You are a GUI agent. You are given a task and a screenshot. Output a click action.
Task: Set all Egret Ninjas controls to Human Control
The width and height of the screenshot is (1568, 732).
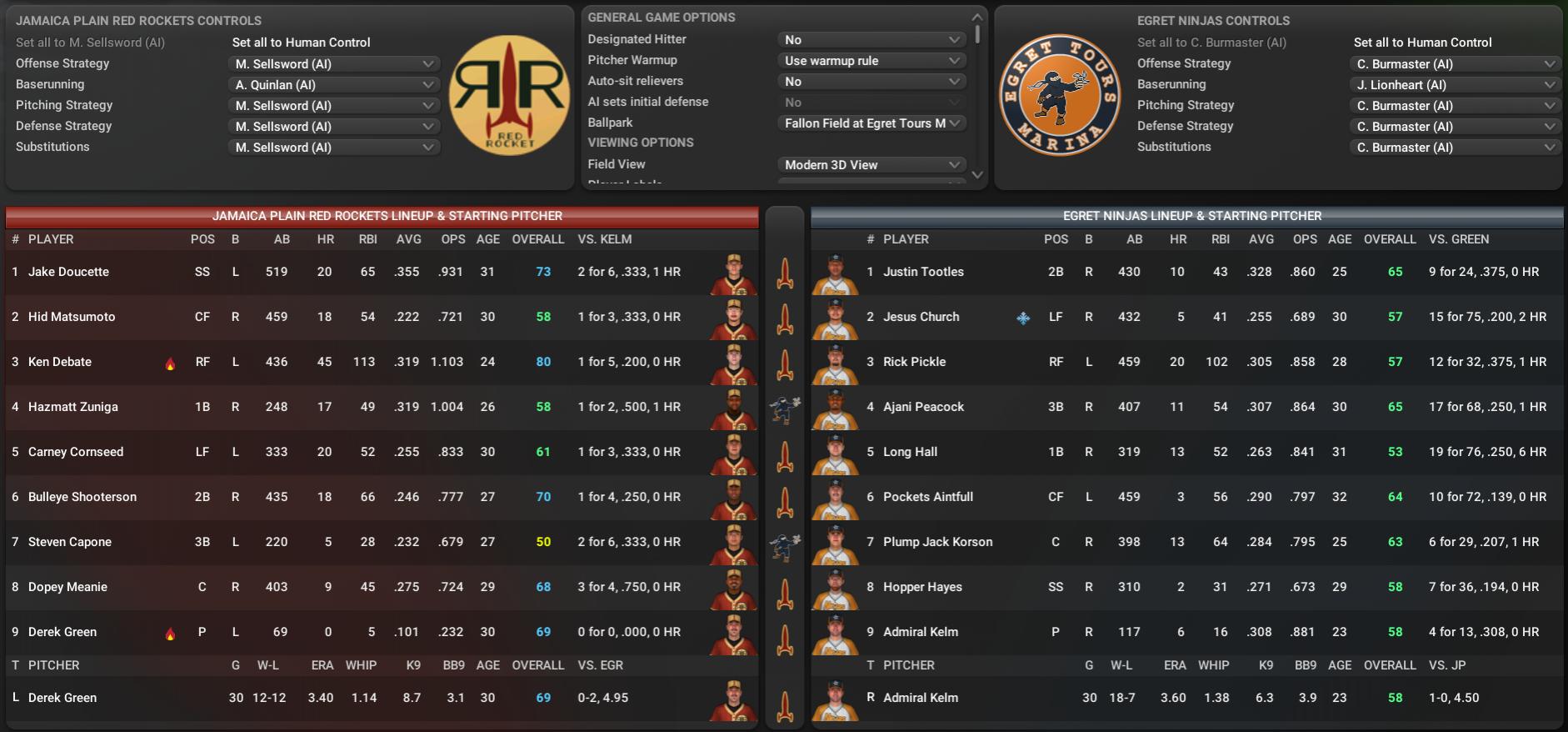click(1422, 43)
